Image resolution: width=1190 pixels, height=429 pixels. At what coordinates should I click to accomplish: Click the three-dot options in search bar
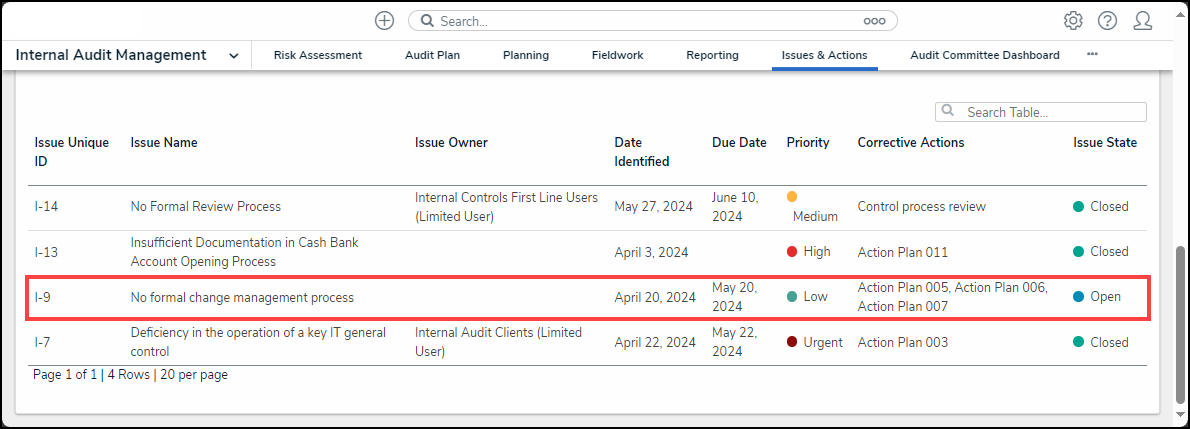point(874,21)
